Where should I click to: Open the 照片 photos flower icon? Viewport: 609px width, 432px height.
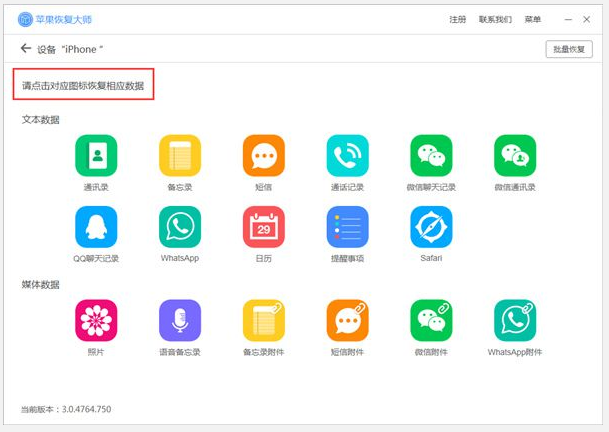click(96, 320)
